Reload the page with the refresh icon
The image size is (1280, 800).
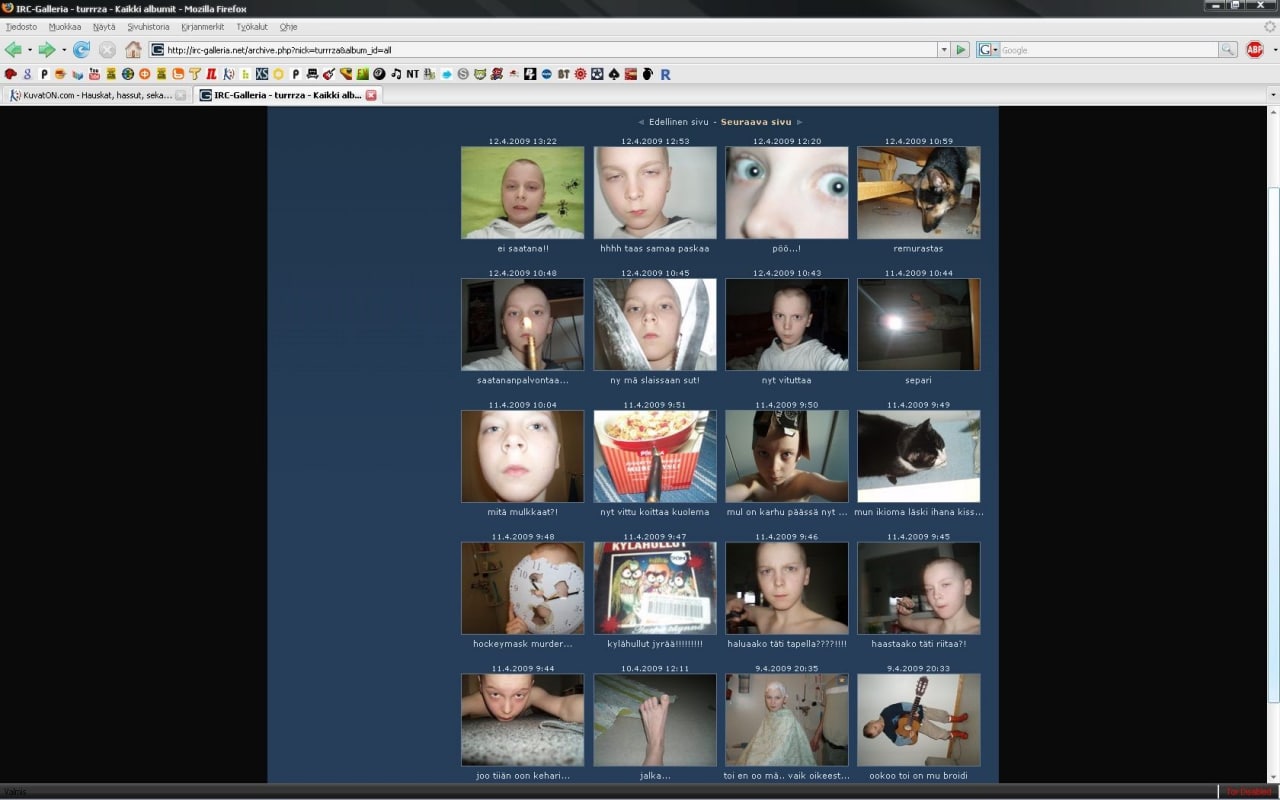(81, 49)
